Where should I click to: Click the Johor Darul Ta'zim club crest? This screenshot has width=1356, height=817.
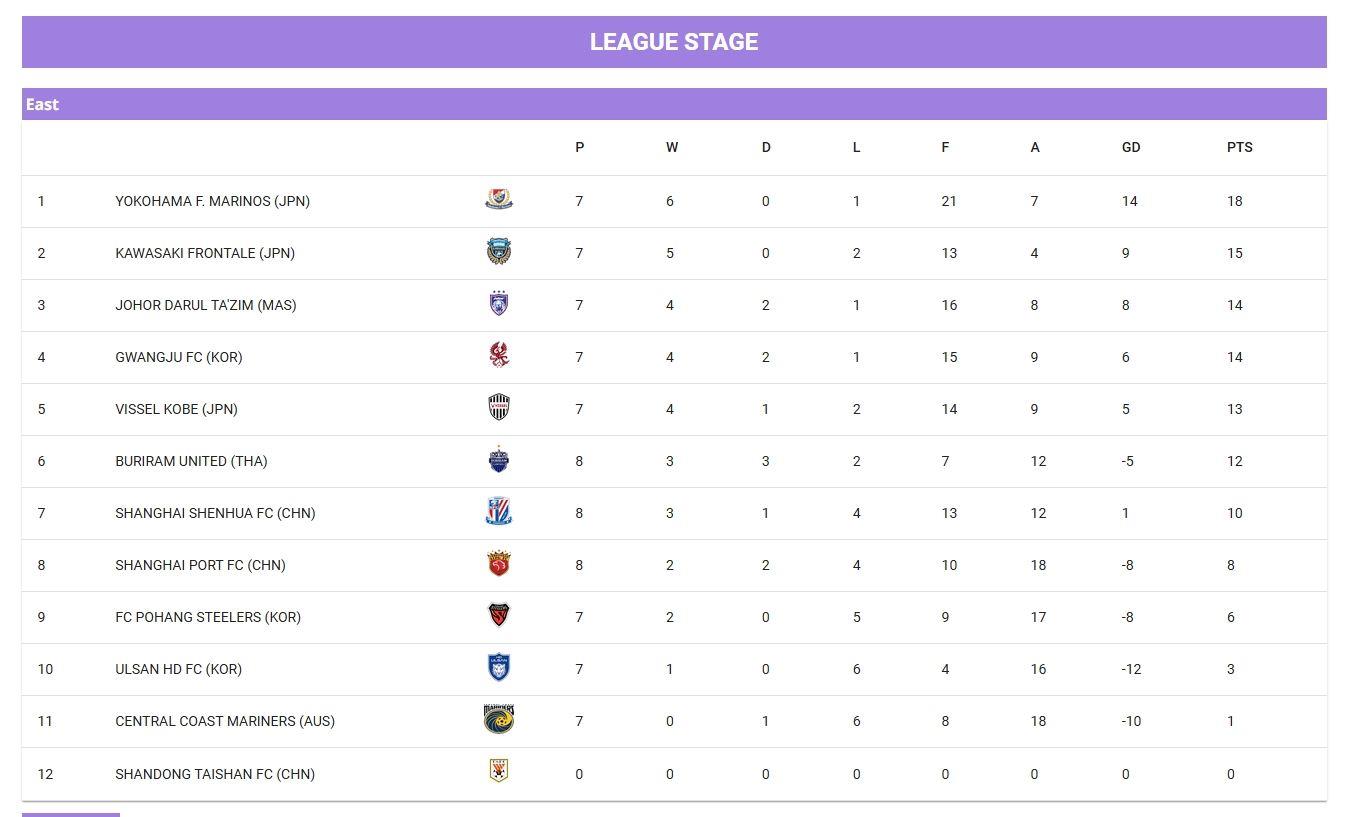pyautogui.click(x=499, y=304)
